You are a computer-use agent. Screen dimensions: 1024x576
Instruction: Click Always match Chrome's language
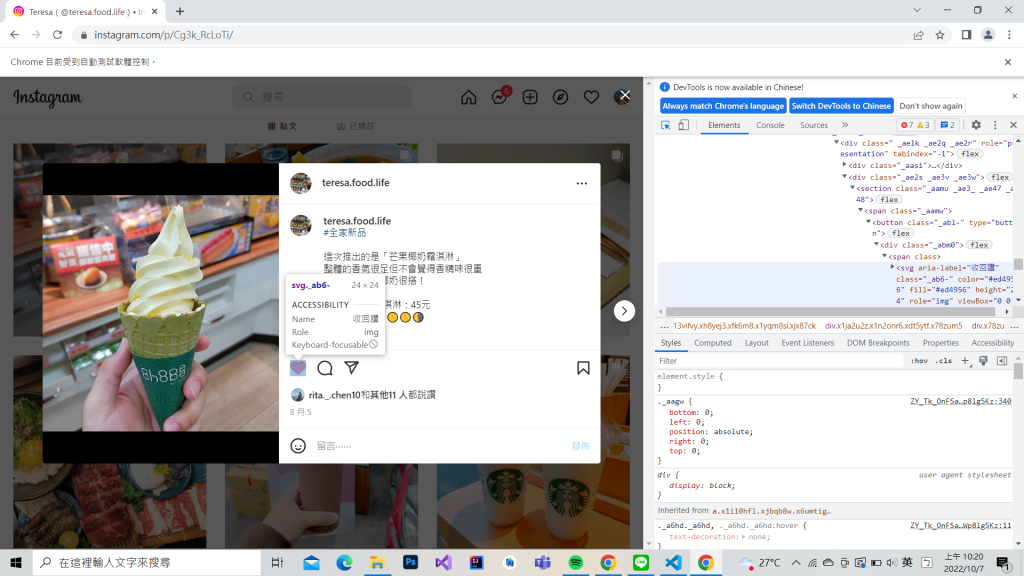point(723,106)
